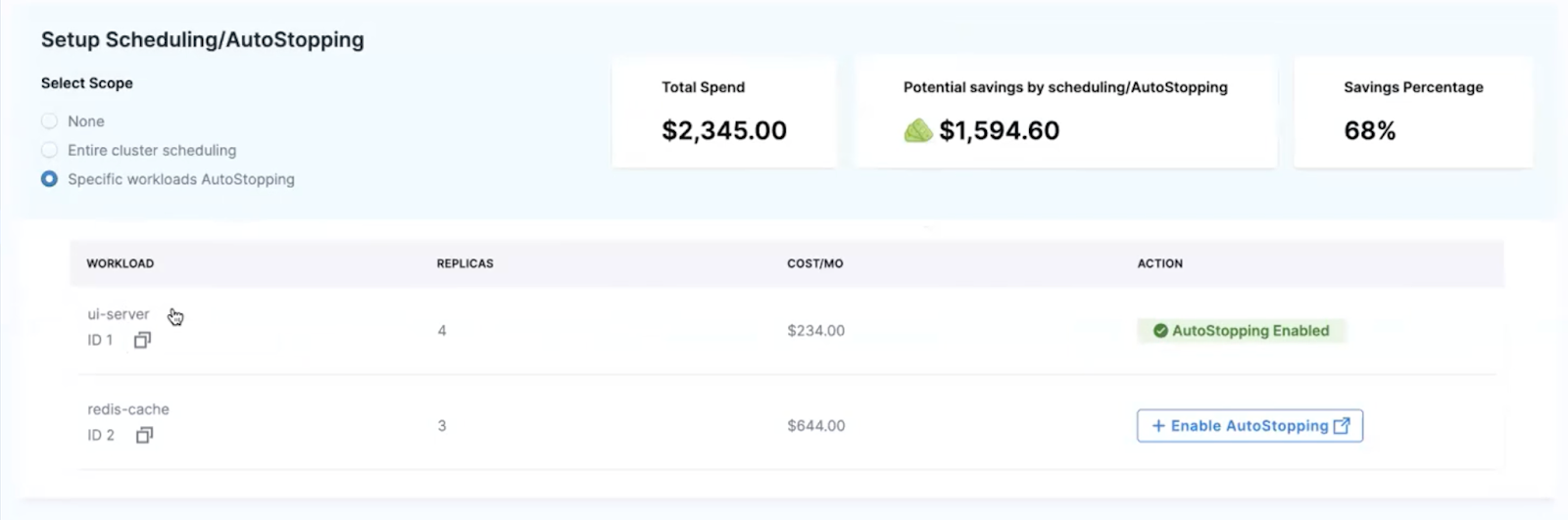Click the external link icon on Enable AutoStopping
The height and width of the screenshot is (520, 1568).
coord(1342,426)
